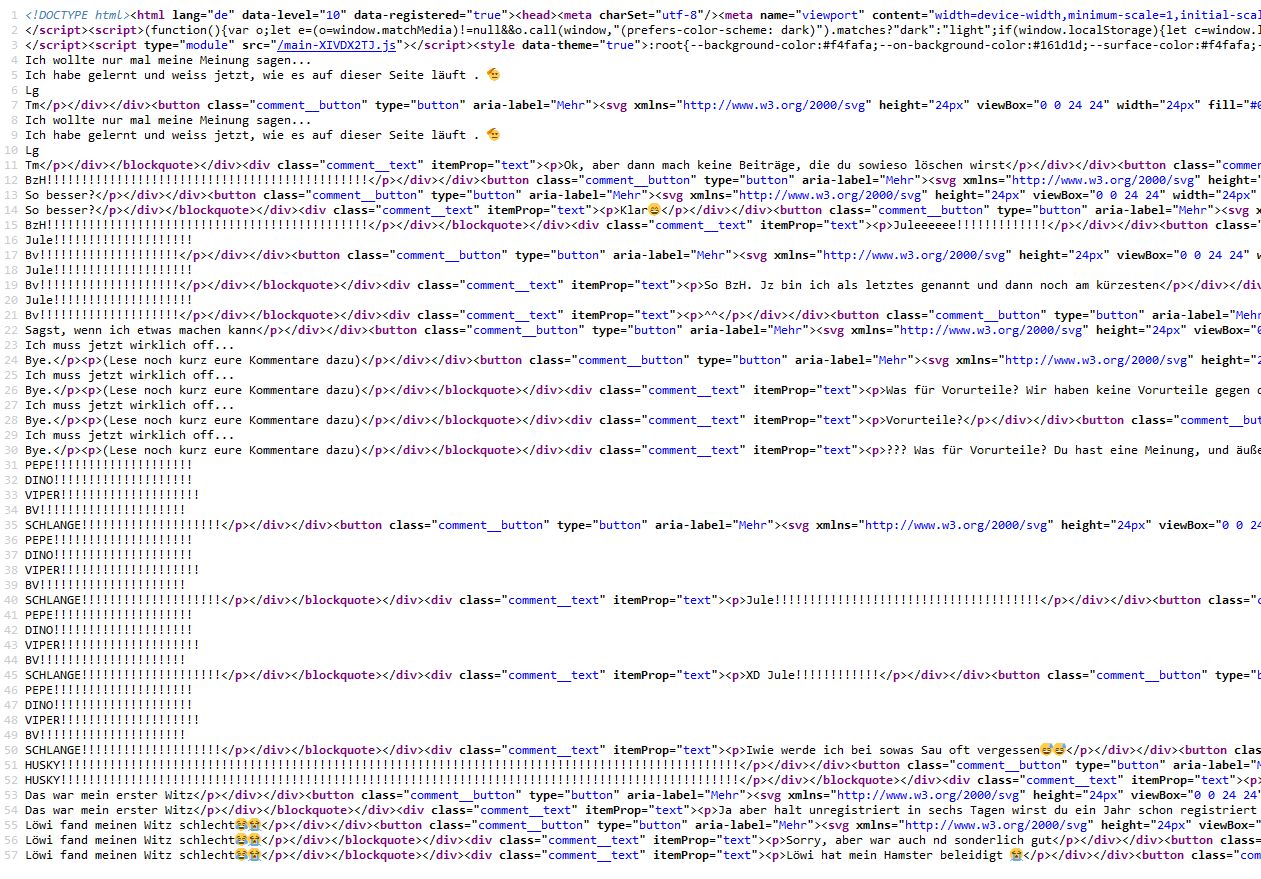Click line number 57 in the gutter
Screen dimensions: 1261x879
(10, 855)
